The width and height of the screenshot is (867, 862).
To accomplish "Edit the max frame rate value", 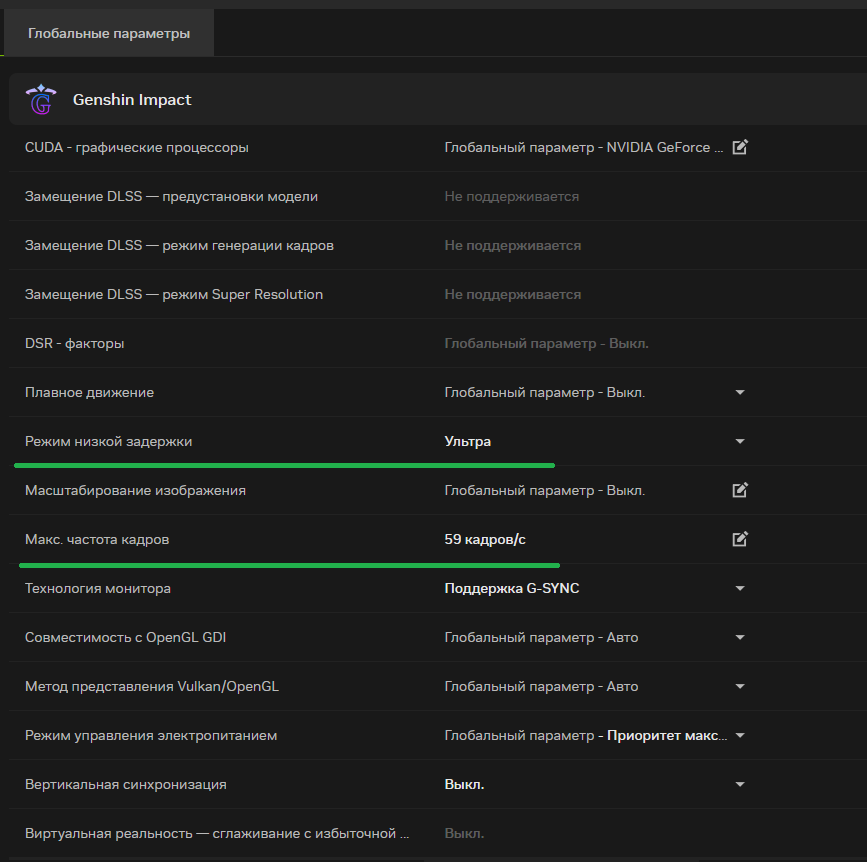I will (x=740, y=539).
